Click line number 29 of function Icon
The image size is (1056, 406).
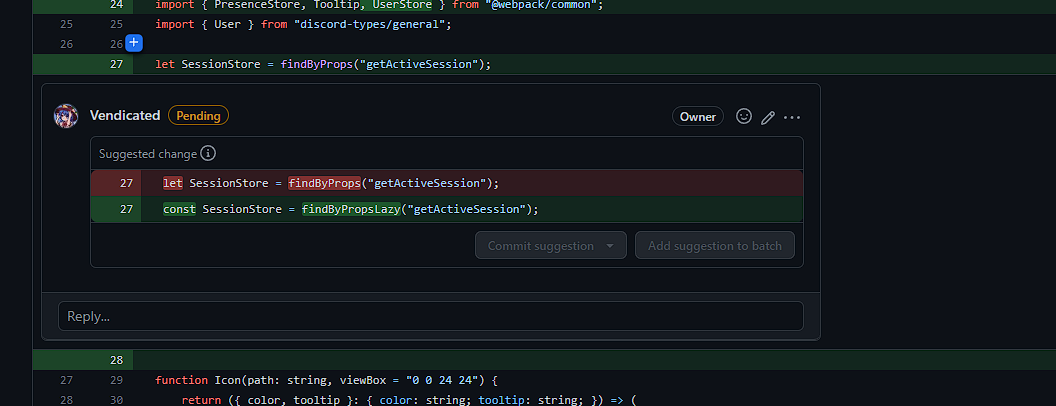point(117,380)
